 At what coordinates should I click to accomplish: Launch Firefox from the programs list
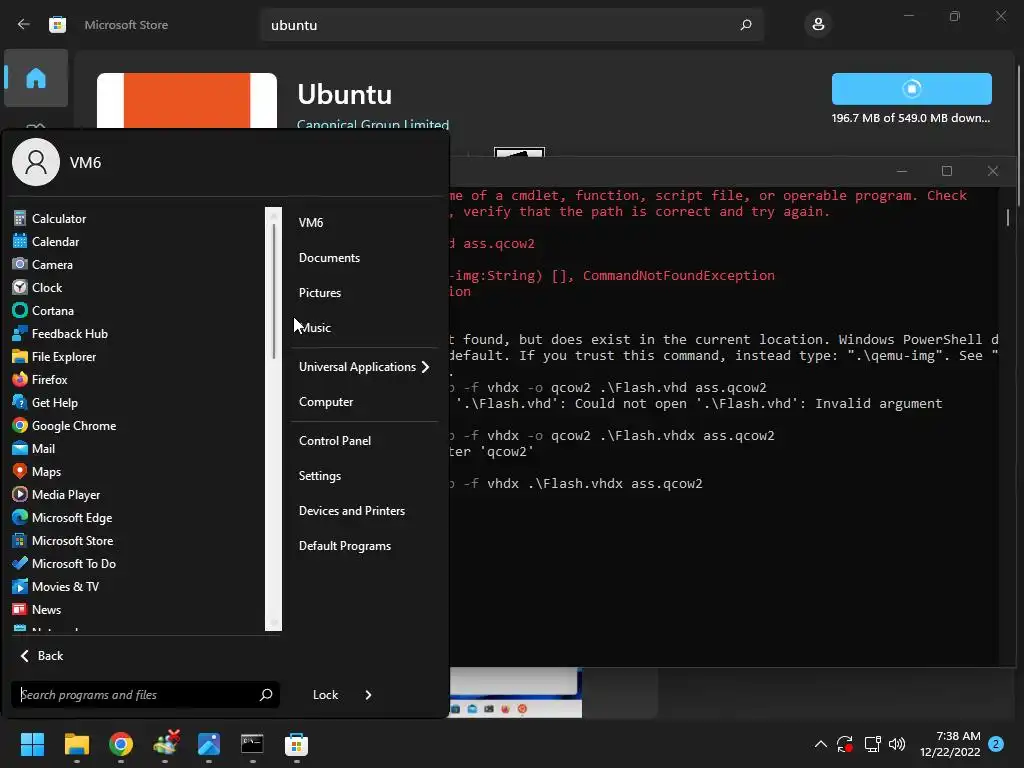(x=40, y=379)
